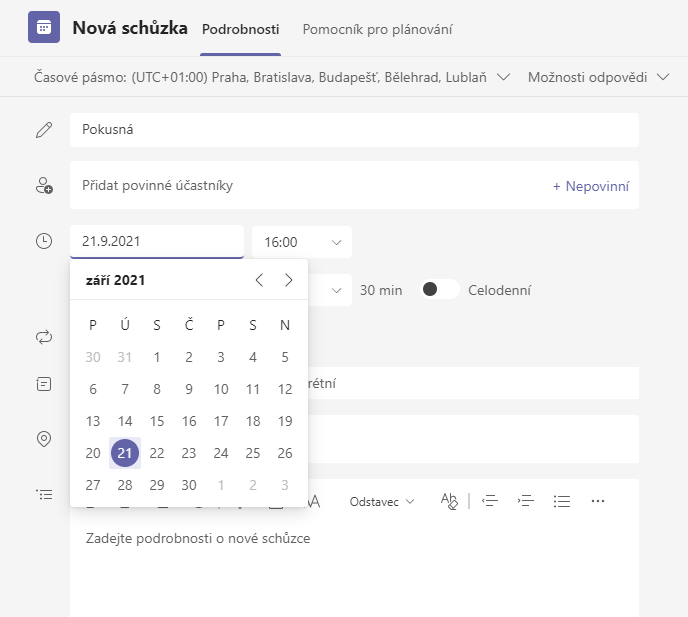Viewport: 688px width, 617px height.
Task: Insert a bulleted list
Action: click(562, 501)
